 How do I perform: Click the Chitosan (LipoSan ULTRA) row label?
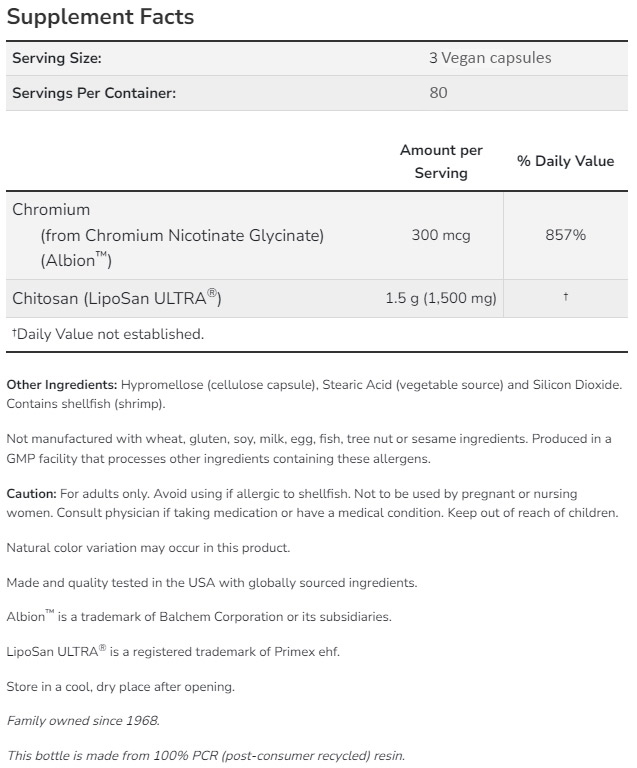(x=116, y=298)
